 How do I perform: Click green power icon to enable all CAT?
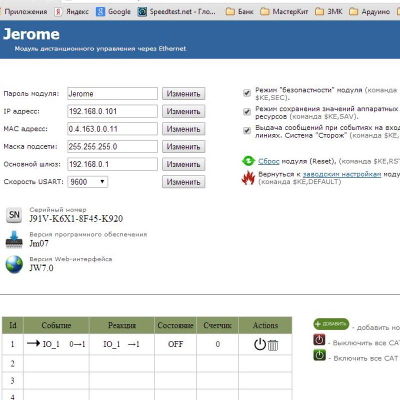tap(319, 355)
